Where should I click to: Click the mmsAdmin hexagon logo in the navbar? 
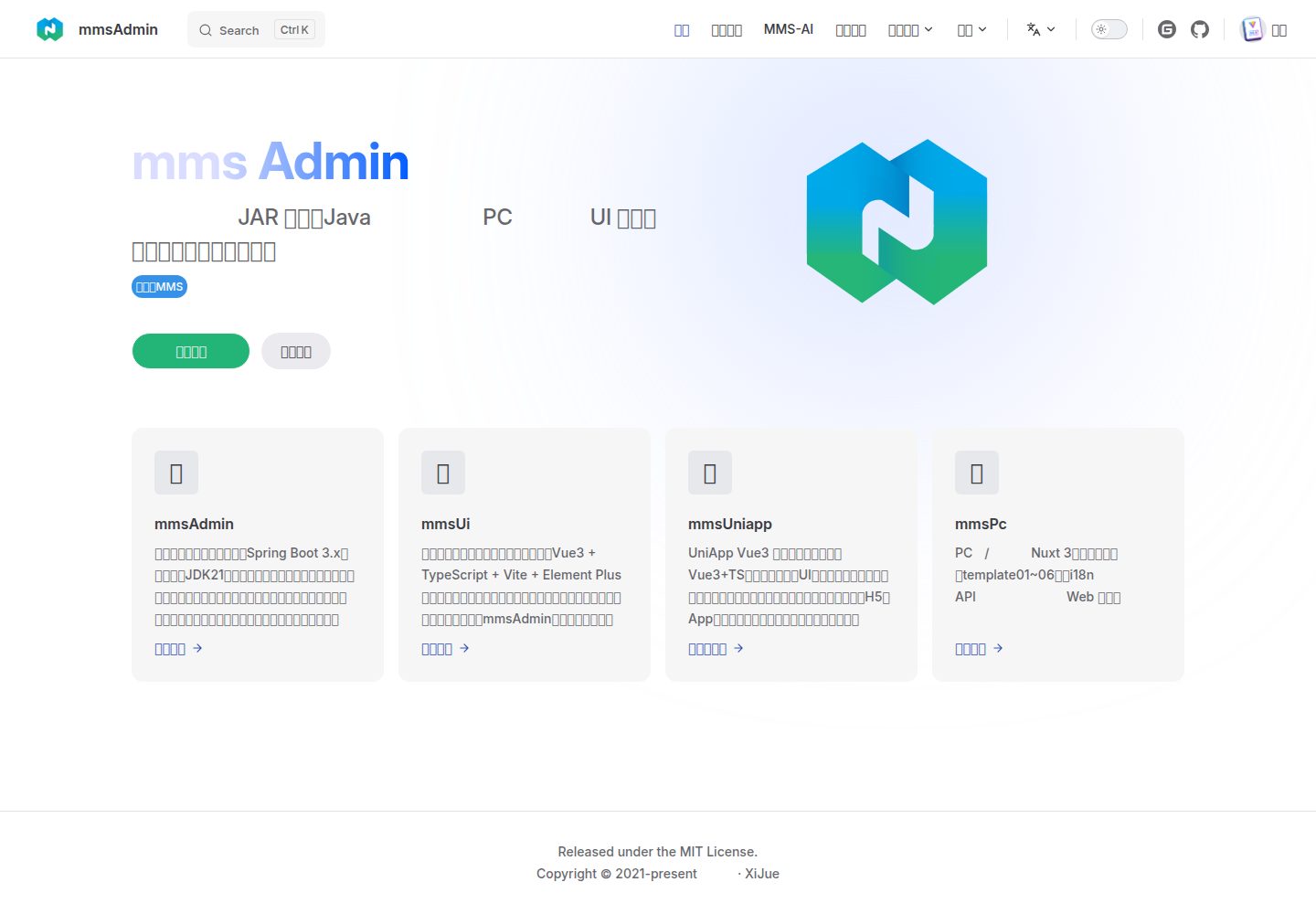(50, 29)
